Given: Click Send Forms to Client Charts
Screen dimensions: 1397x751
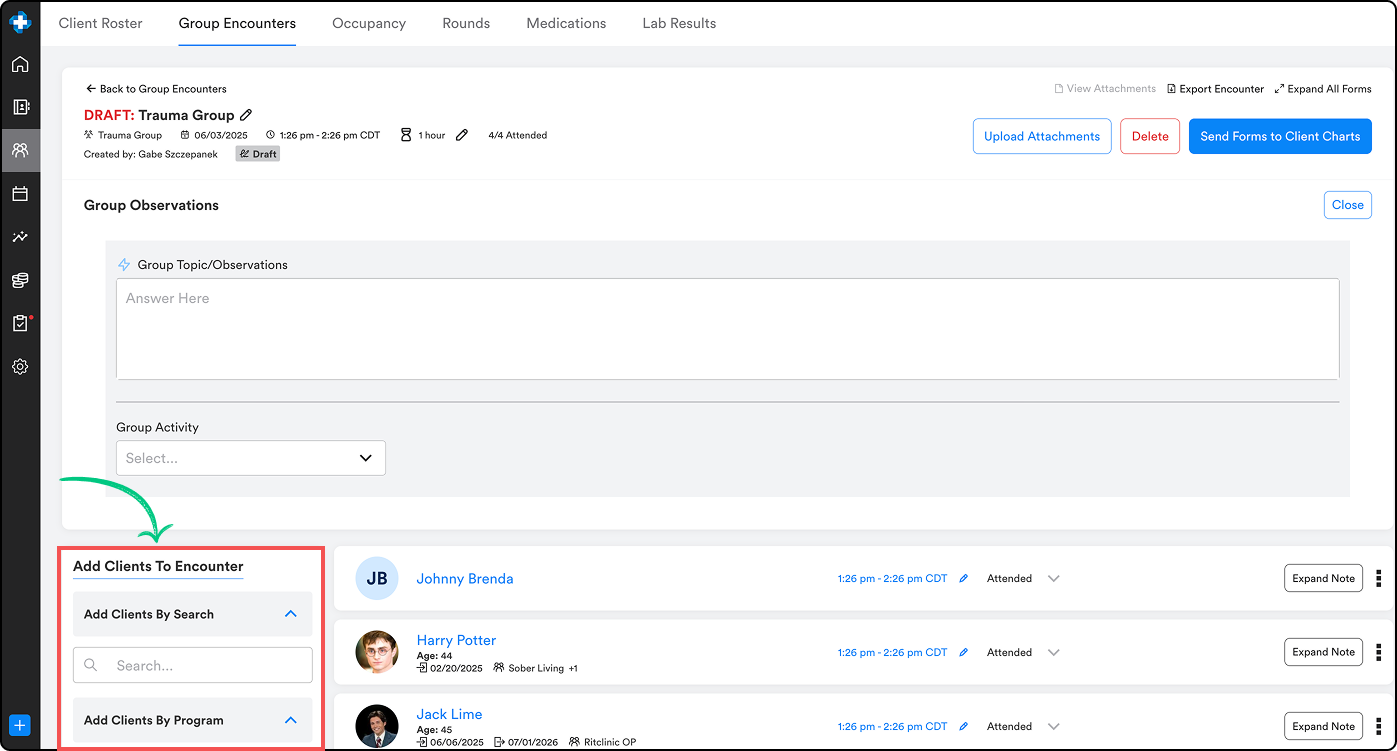Looking at the screenshot, I should (1280, 136).
